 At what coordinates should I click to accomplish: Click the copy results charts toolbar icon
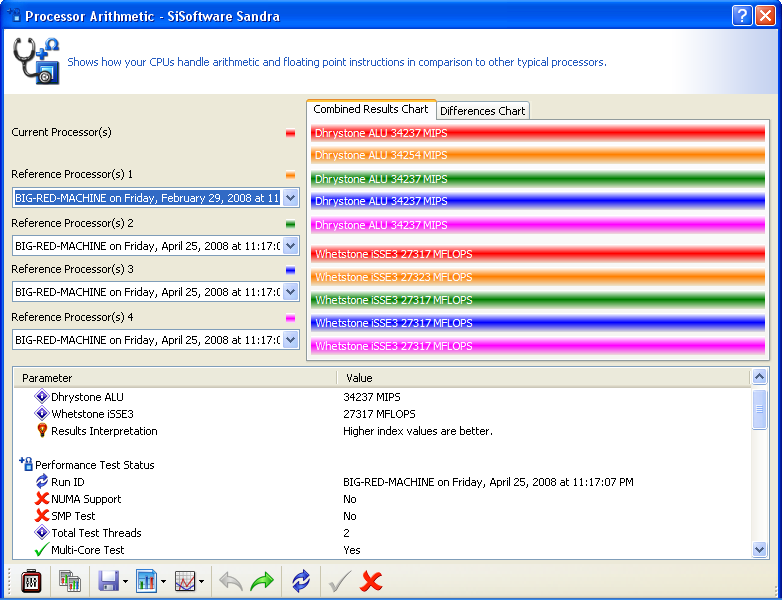(x=70, y=582)
